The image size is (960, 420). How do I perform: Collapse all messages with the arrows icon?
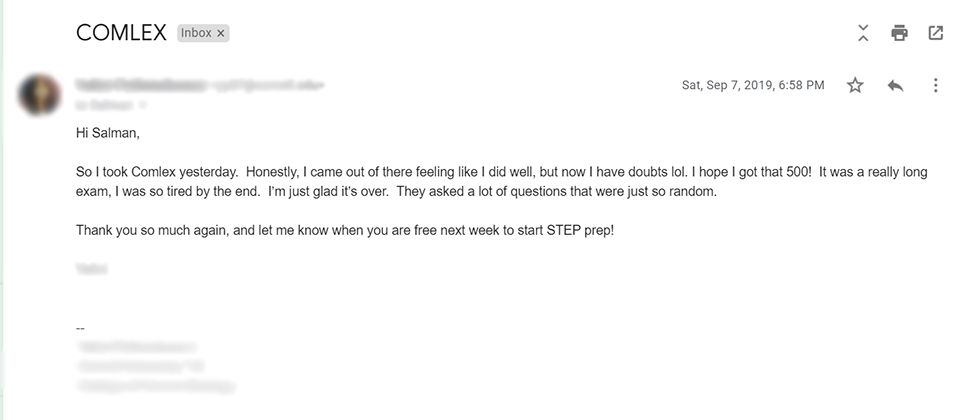click(863, 33)
